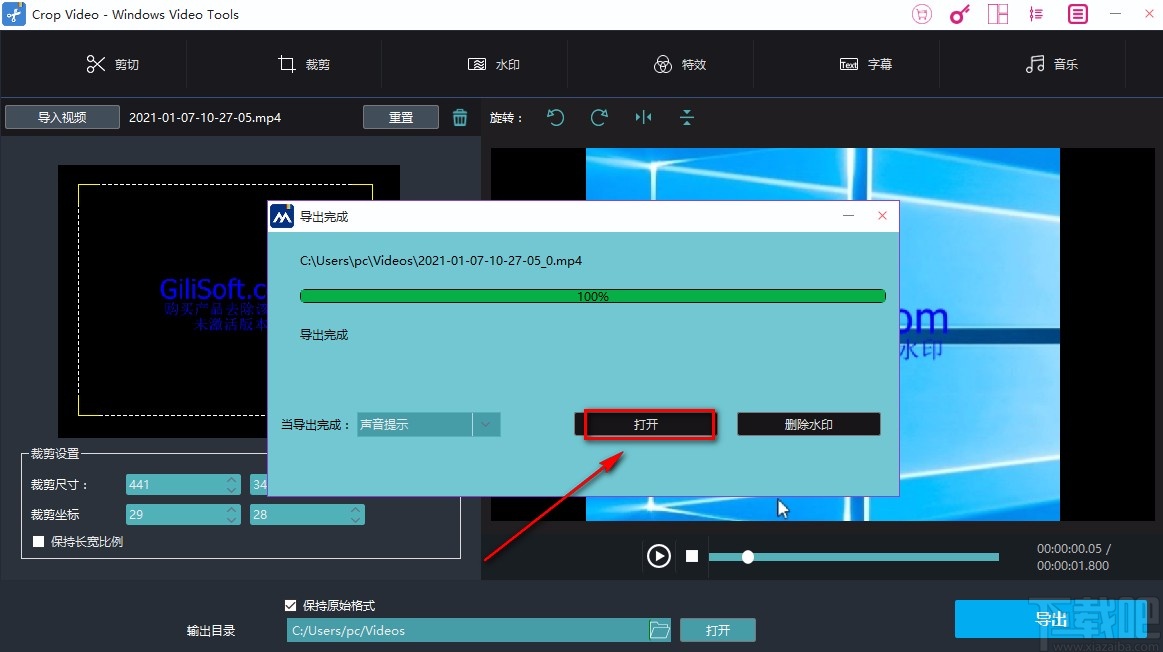Rotate the video clockwise
1163x652 pixels.
(x=599, y=117)
